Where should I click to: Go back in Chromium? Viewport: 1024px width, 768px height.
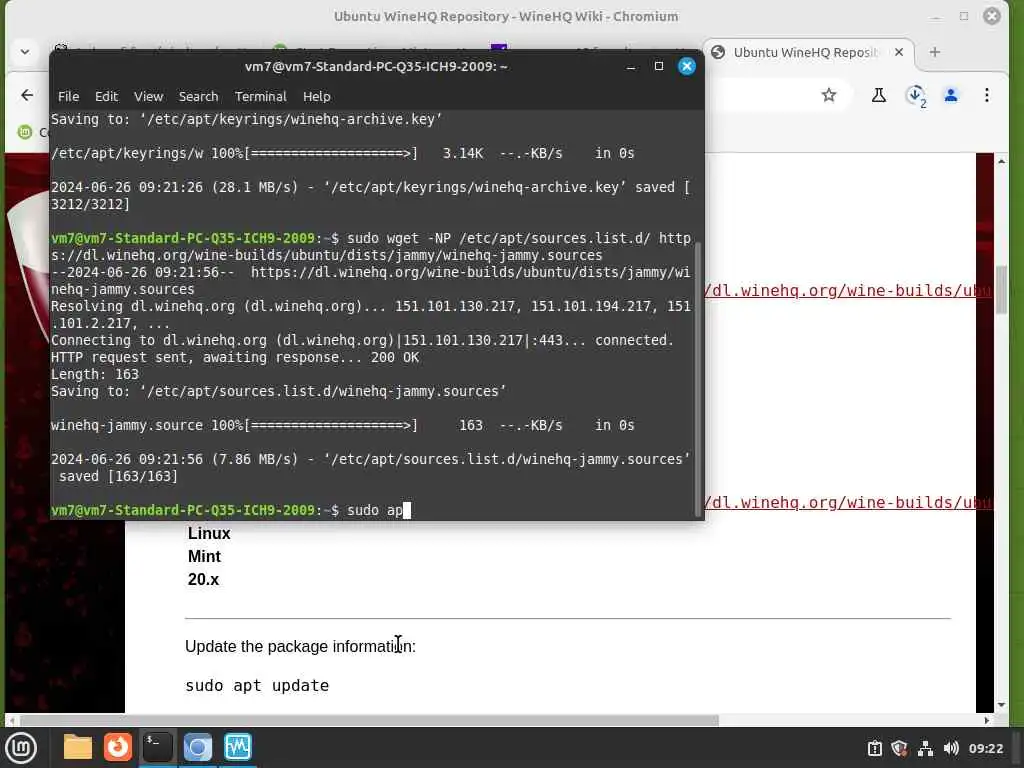pyautogui.click(x=27, y=95)
